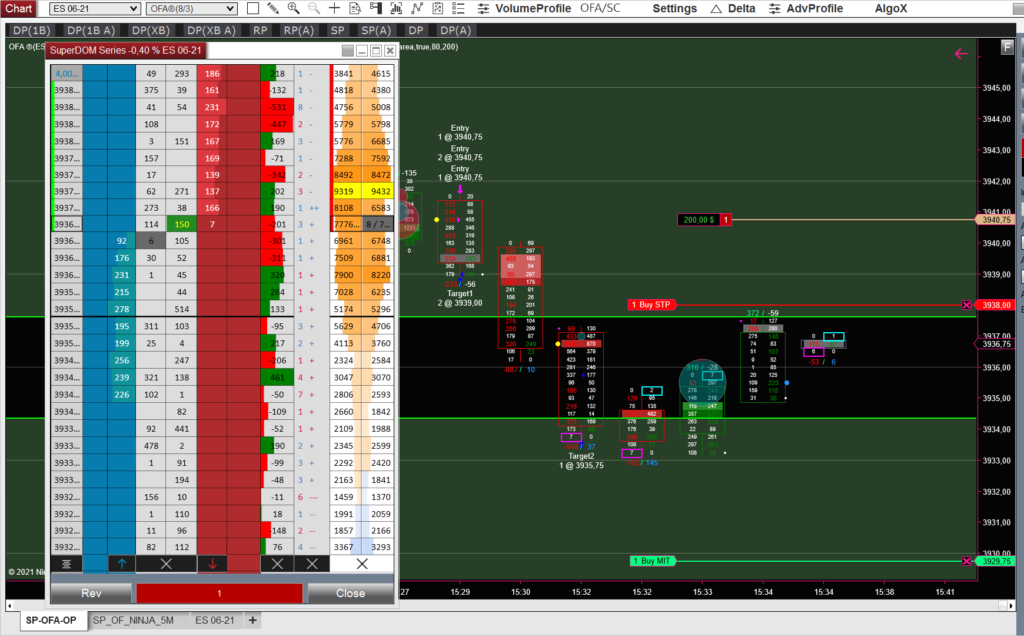This screenshot has height=636, width=1024.
Task: Click the F button at chart top right
Action: tap(1007, 47)
